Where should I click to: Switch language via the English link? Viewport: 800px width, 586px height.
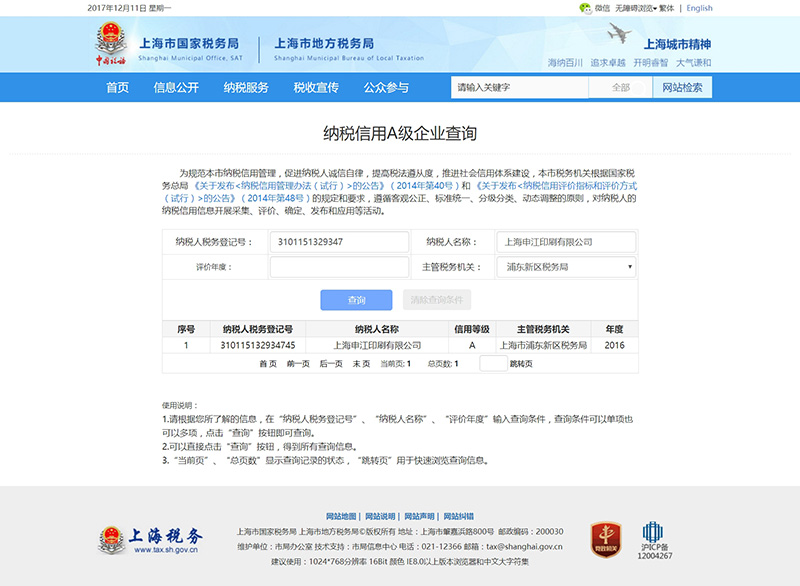click(x=700, y=8)
